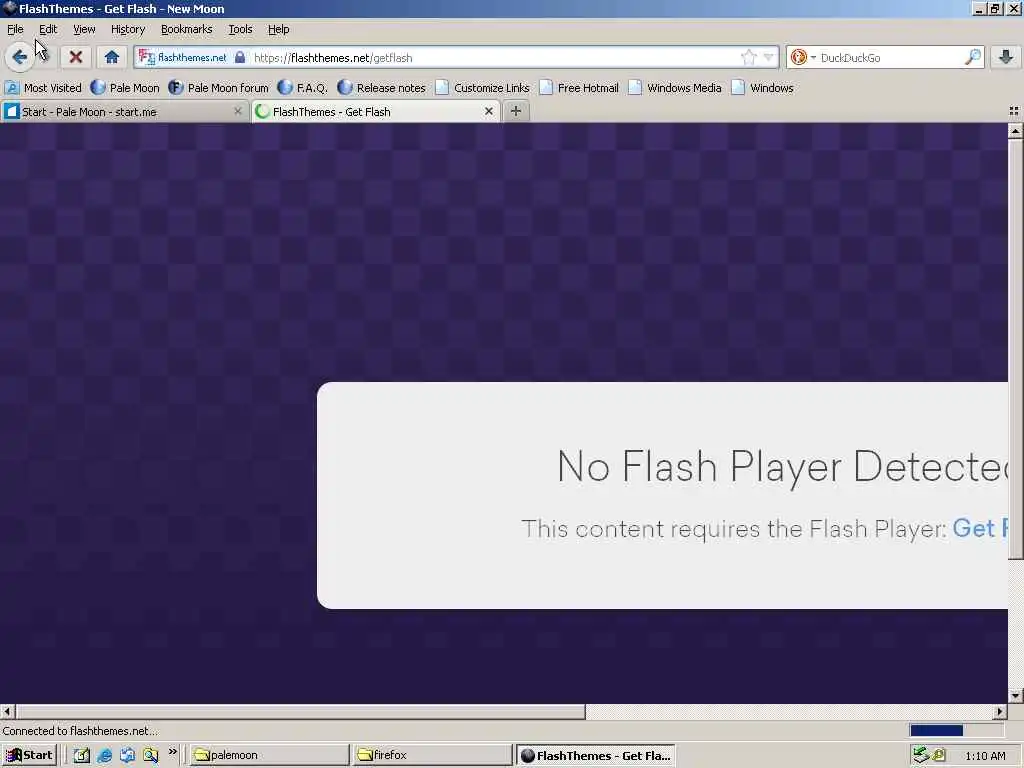This screenshot has height=768, width=1024.
Task: Open a new tab with plus button
Action: [x=516, y=111]
